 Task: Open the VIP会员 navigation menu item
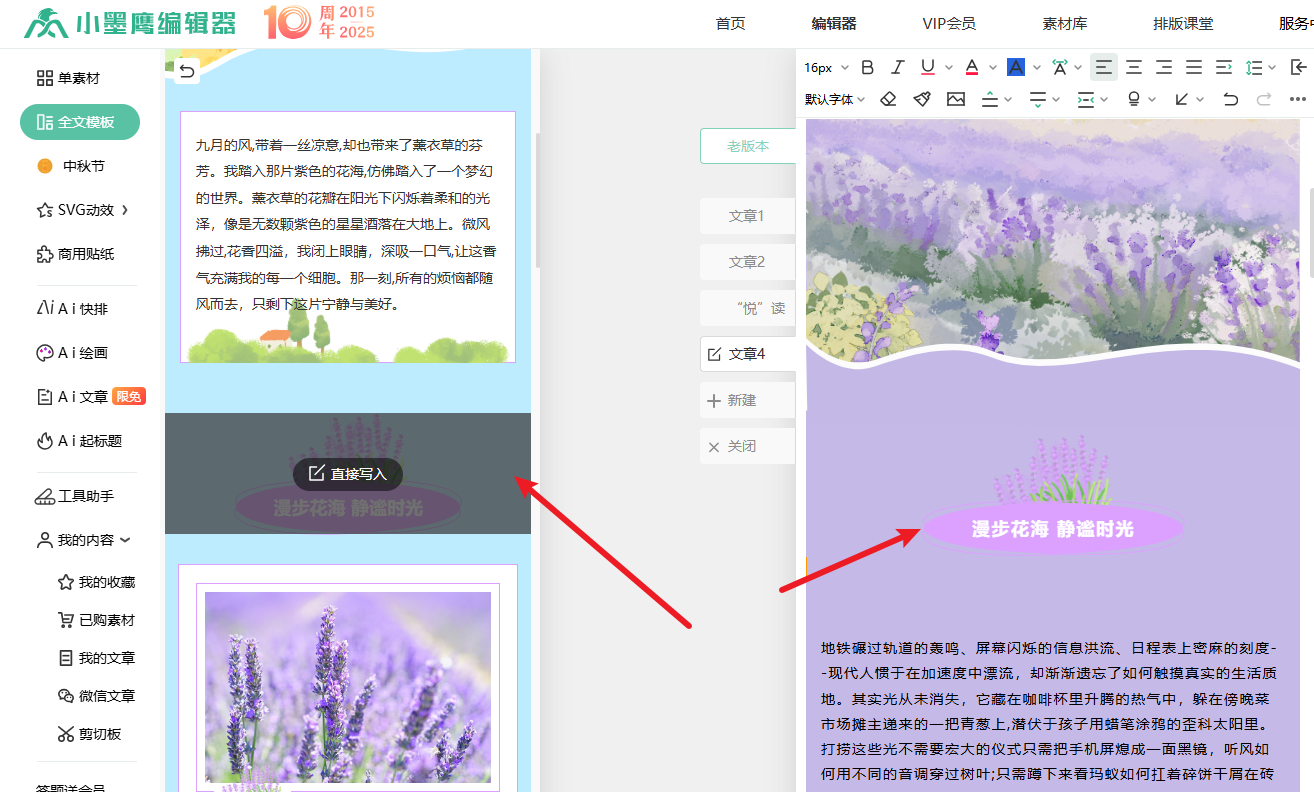948,24
